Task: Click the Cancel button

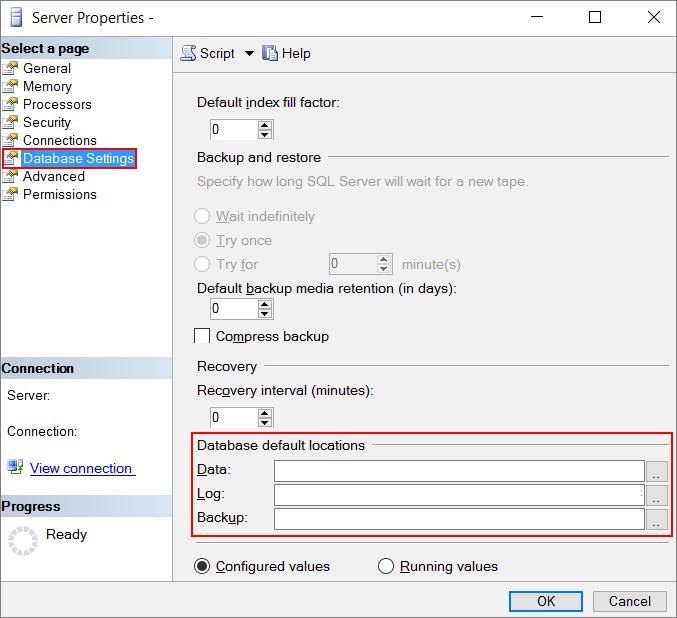Action: click(x=630, y=601)
